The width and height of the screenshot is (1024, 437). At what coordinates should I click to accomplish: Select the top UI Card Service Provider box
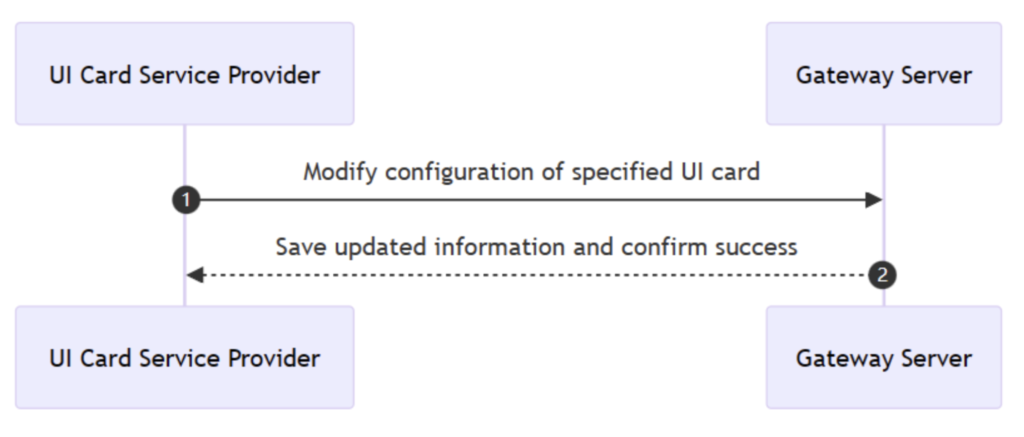tap(185, 74)
